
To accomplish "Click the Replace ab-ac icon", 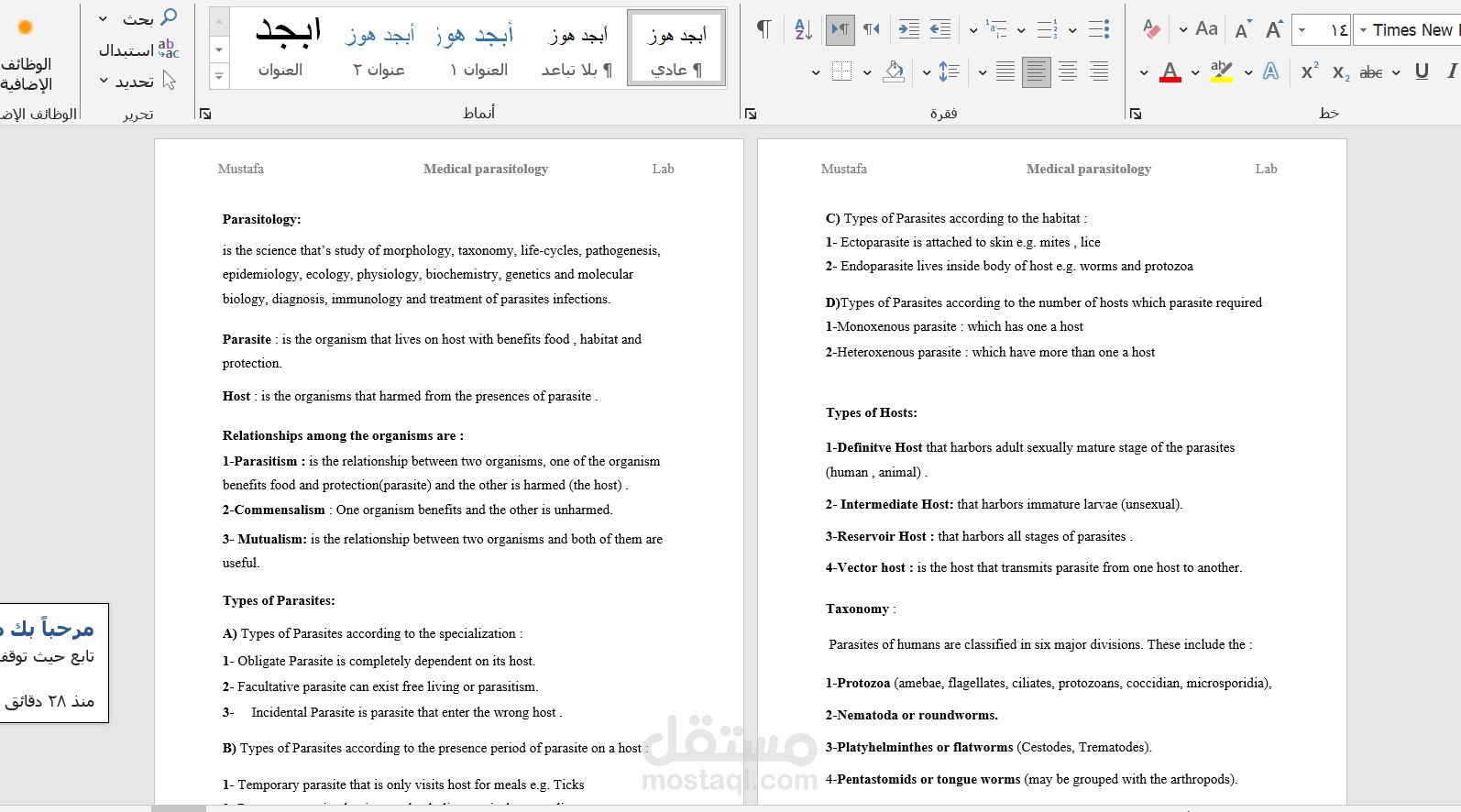I will (x=169, y=49).
